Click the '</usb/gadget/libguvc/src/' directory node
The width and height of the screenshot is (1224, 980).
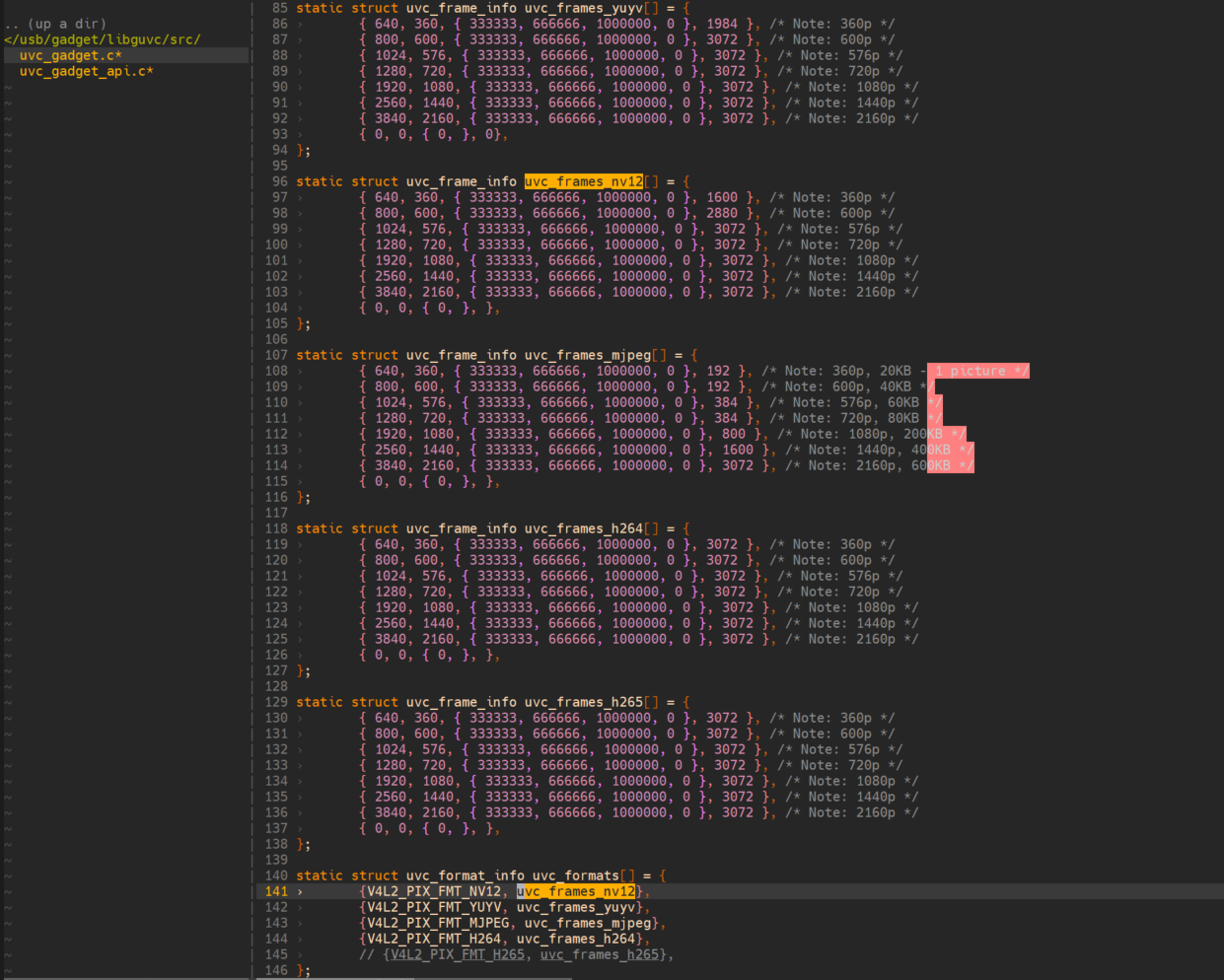tap(103, 39)
